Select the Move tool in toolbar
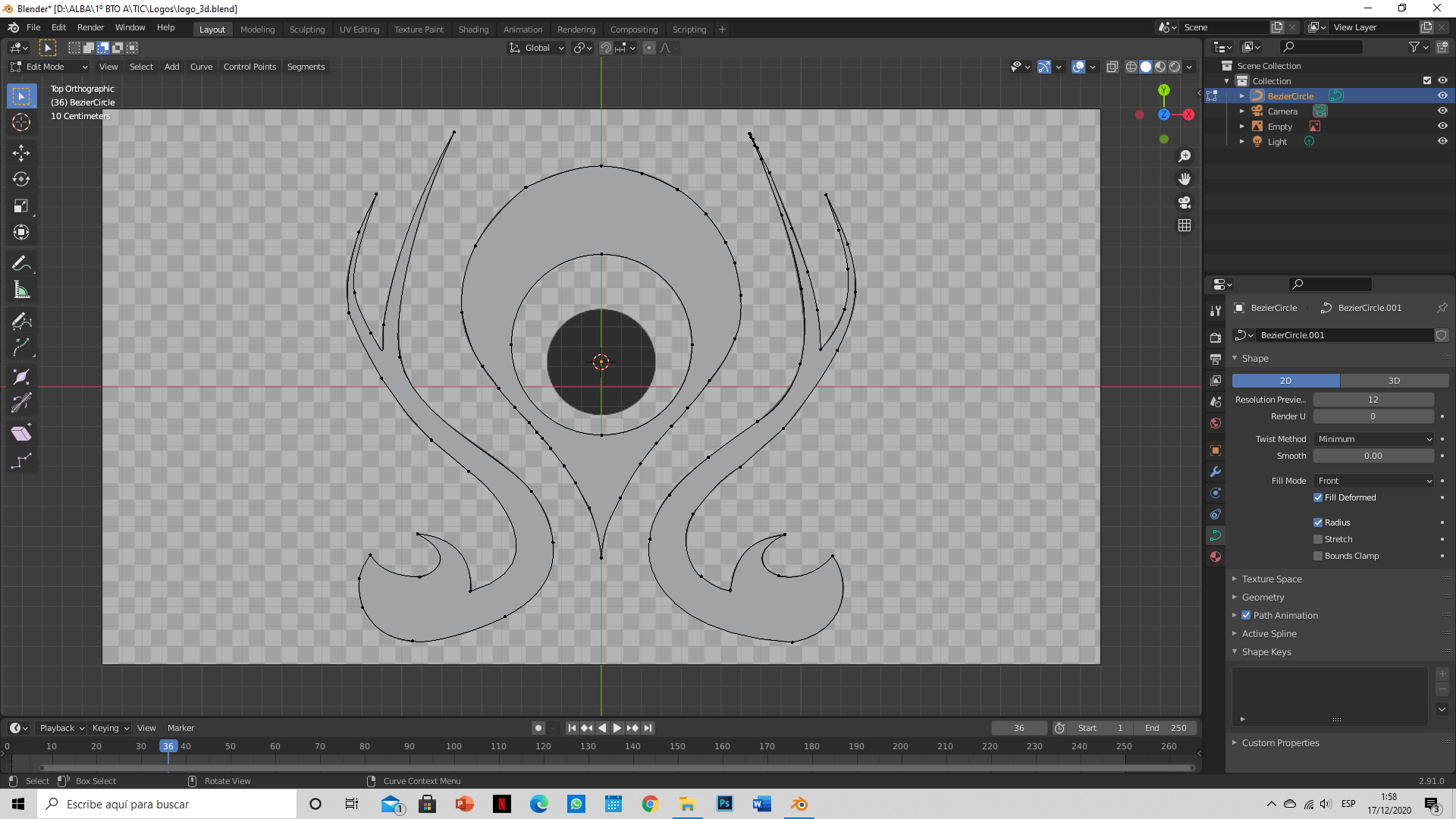Viewport: 1456px width, 819px height. click(x=21, y=153)
